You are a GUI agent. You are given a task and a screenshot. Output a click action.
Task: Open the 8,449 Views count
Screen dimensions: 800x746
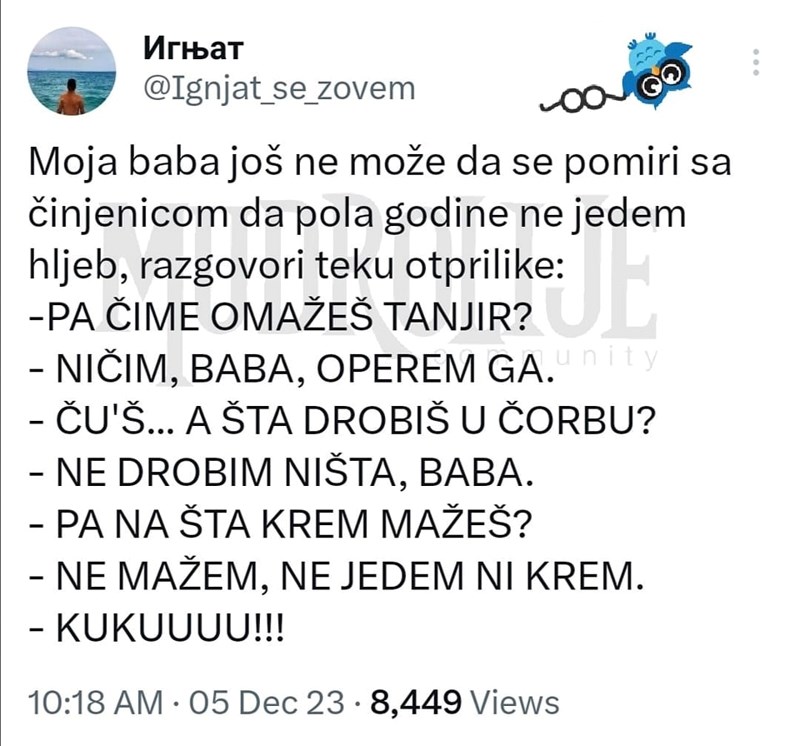464,702
